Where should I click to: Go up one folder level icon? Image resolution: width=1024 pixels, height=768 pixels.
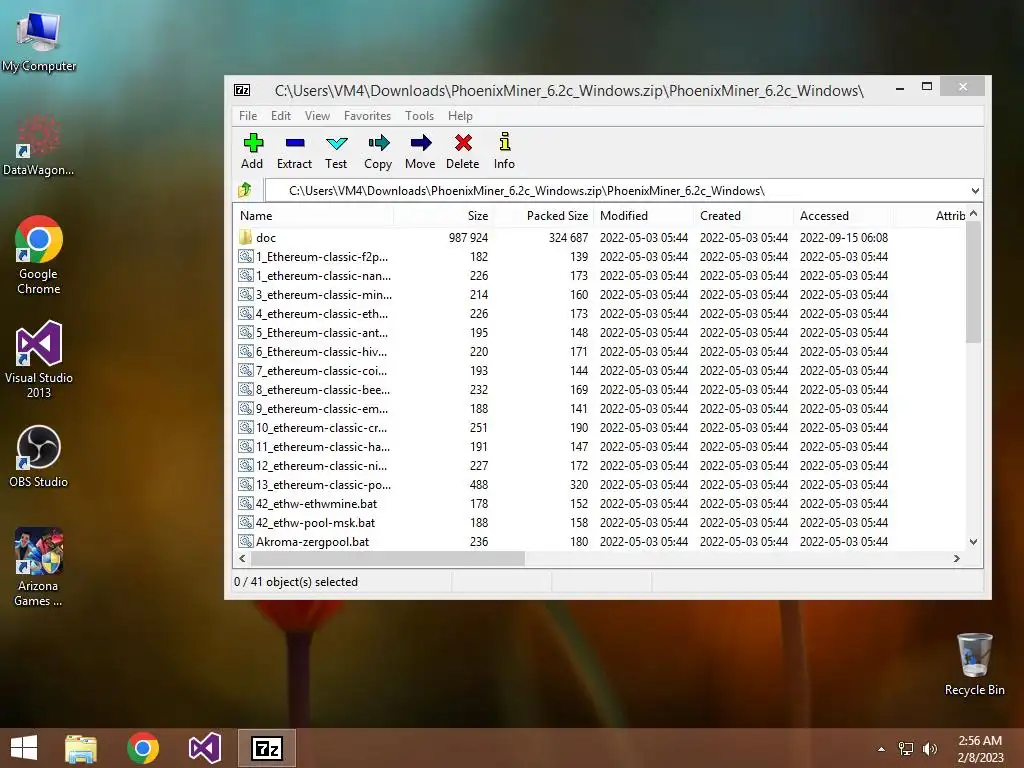point(246,190)
